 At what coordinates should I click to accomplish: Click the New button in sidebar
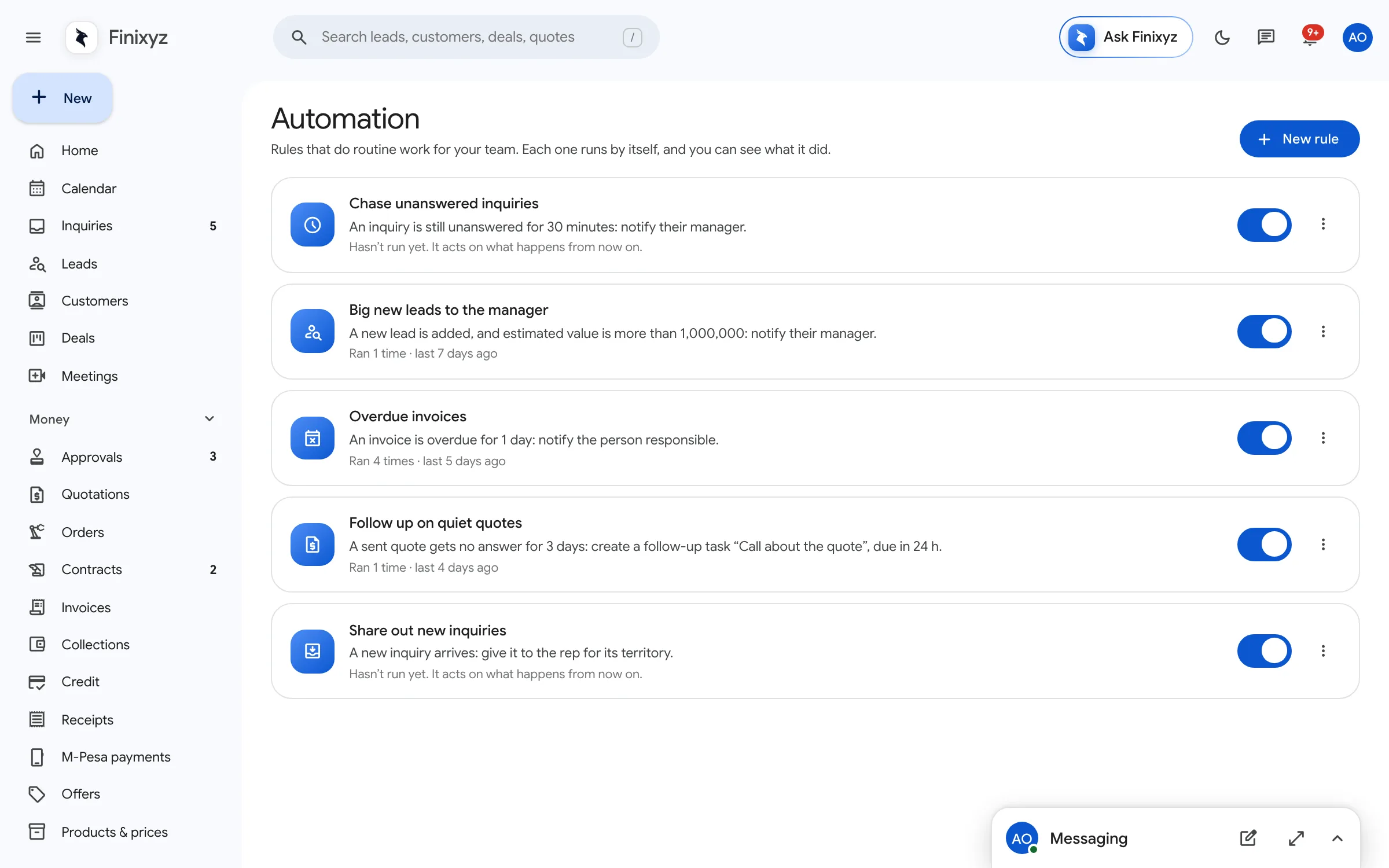pyautogui.click(x=63, y=98)
